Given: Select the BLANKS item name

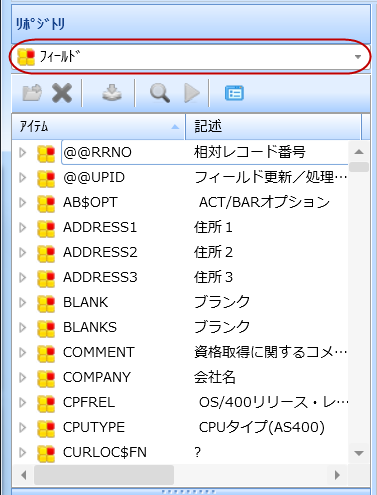Looking at the screenshot, I should pyautogui.click(x=90, y=327).
